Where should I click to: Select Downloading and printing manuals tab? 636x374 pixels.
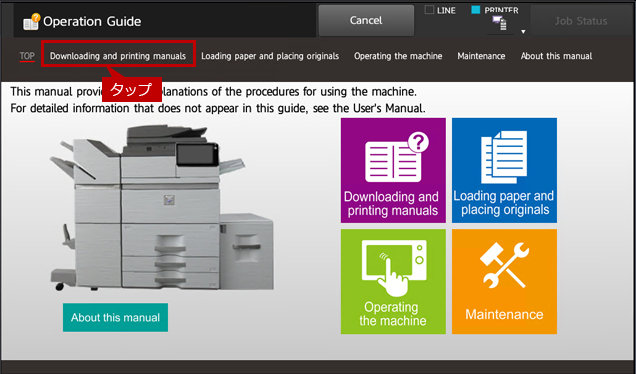118,56
